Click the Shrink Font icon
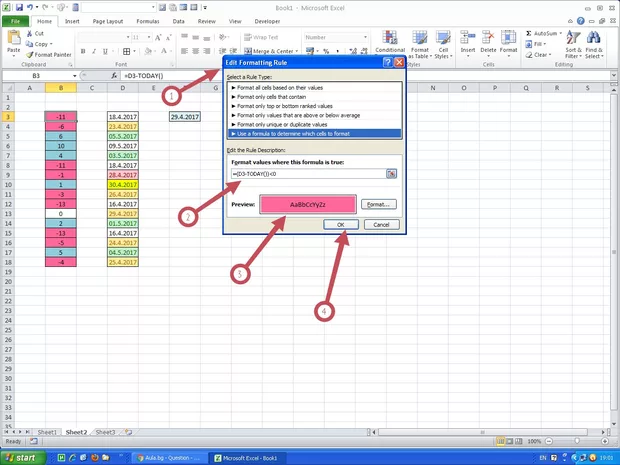 (168, 38)
